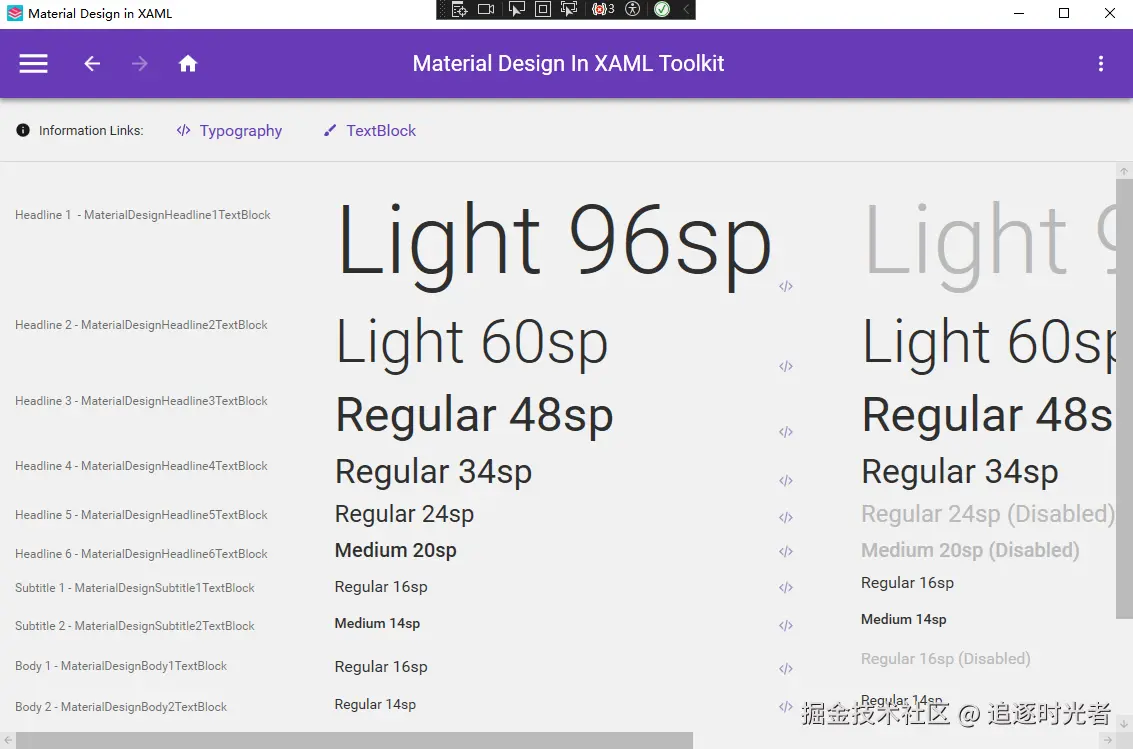Click the first-column Regular 24sp sample text
1133x749 pixels.
click(x=405, y=514)
